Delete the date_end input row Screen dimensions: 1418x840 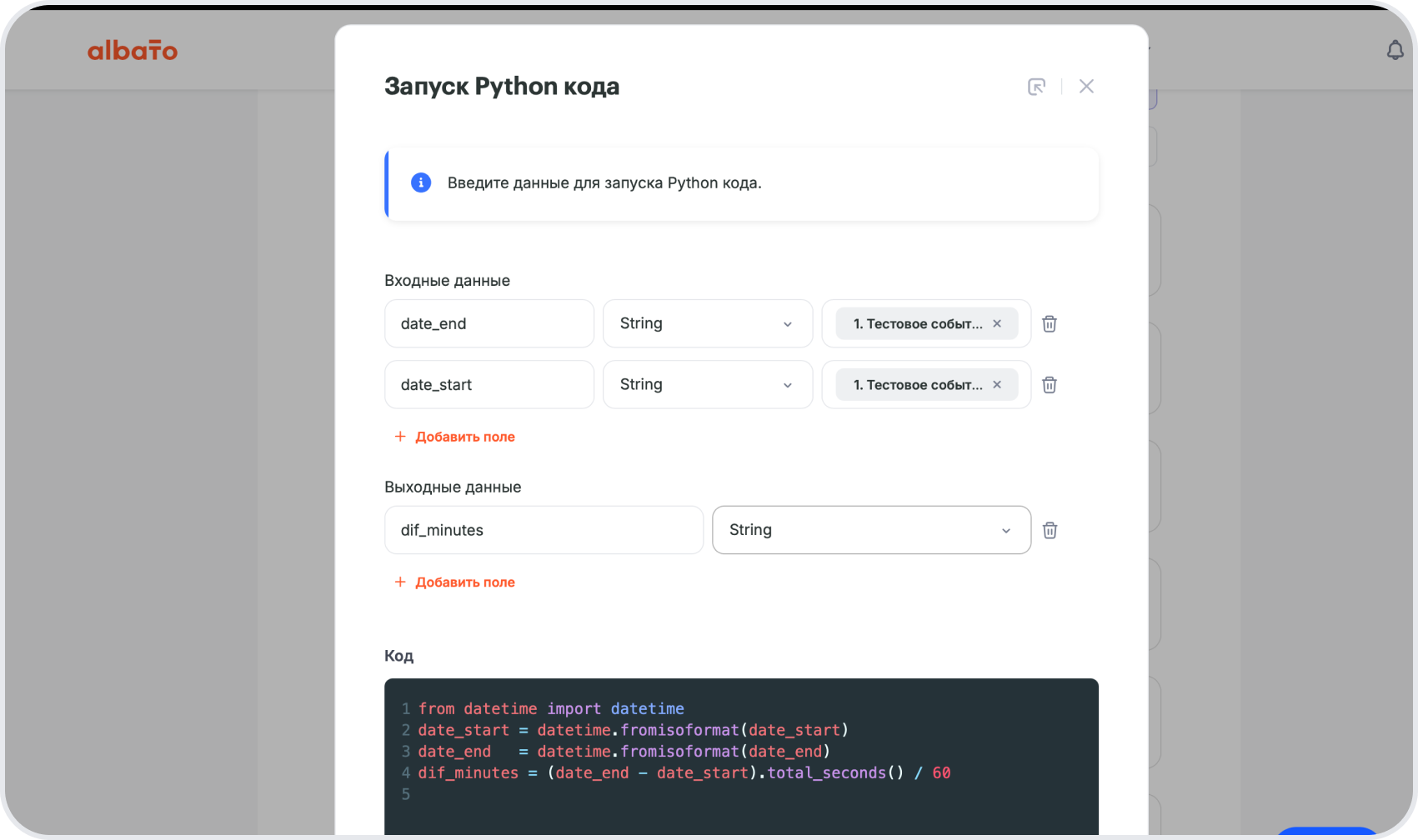pos(1050,324)
